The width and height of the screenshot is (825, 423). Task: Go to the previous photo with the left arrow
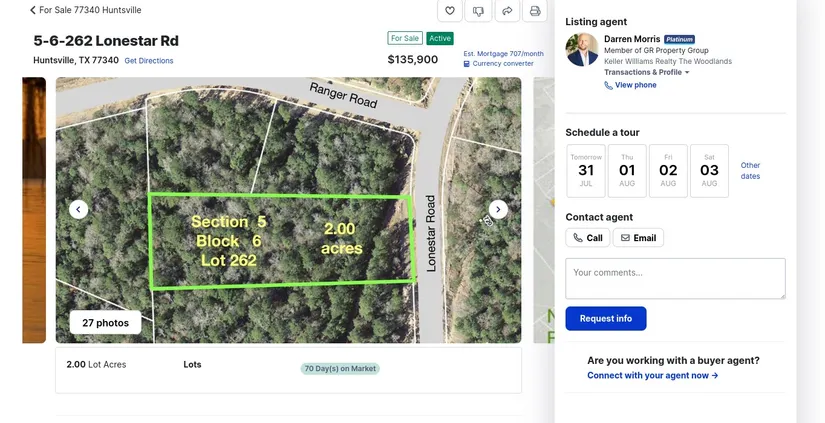tap(79, 209)
